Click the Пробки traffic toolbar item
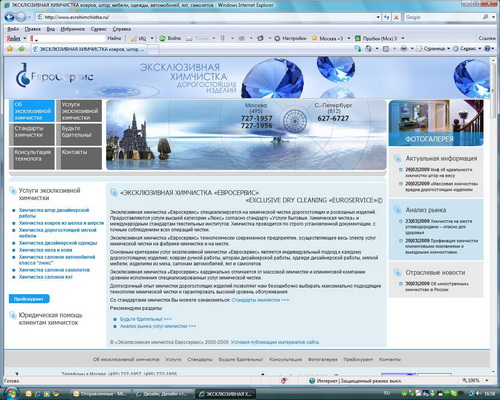Viewport: 500px width, 400px height. pos(376,39)
